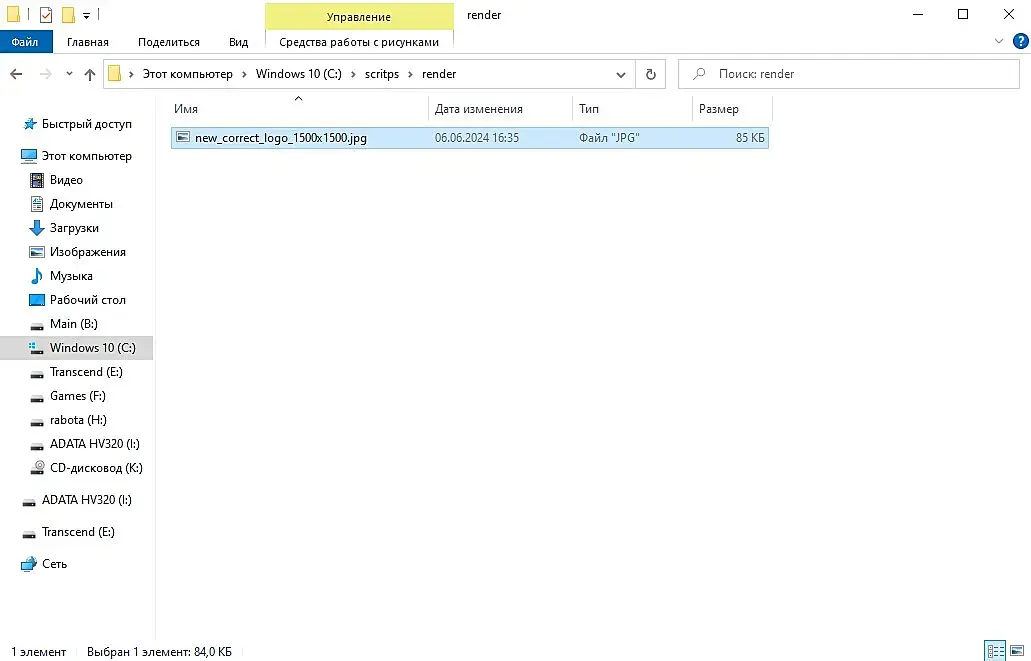Switch to the Вид ribbon tab

[x=238, y=42]
